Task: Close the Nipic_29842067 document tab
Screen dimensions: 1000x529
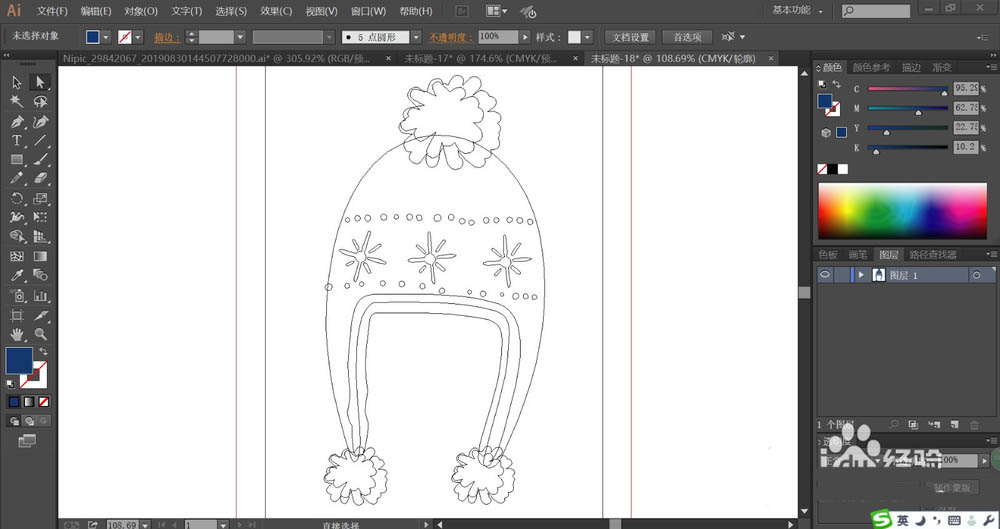Action: click(x=388, y=58)
